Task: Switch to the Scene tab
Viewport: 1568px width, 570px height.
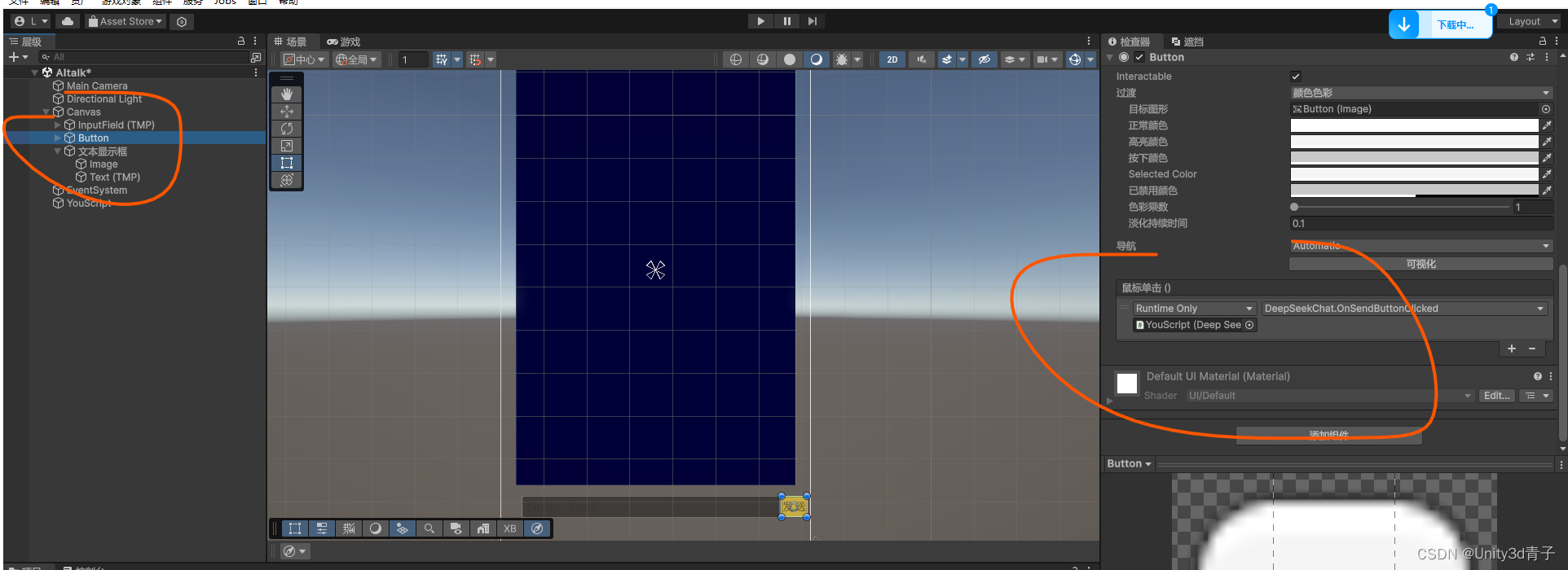Action: tap(291, 42)
